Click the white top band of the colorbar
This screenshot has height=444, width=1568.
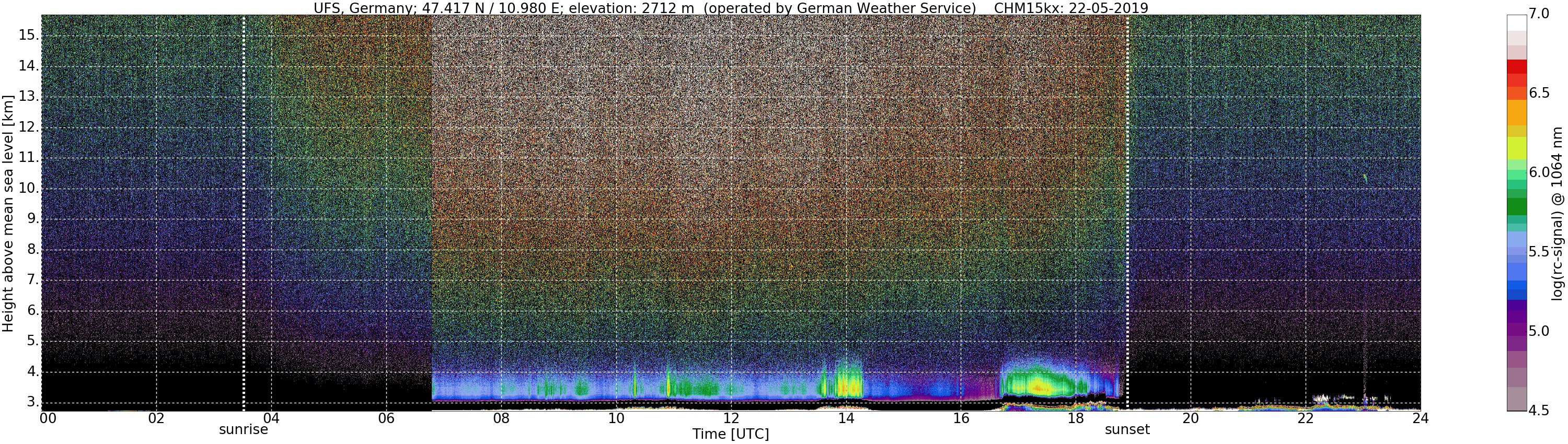(1517, 22)
